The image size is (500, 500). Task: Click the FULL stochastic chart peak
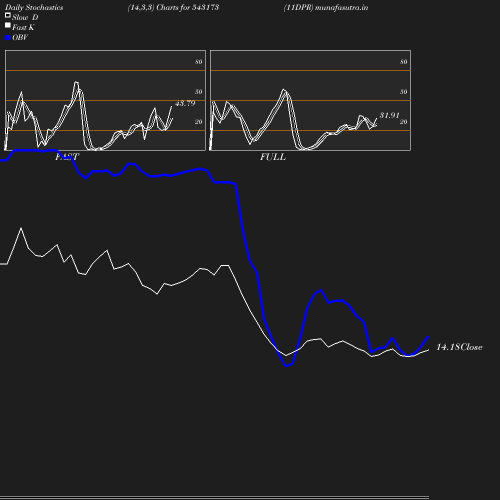284,89
